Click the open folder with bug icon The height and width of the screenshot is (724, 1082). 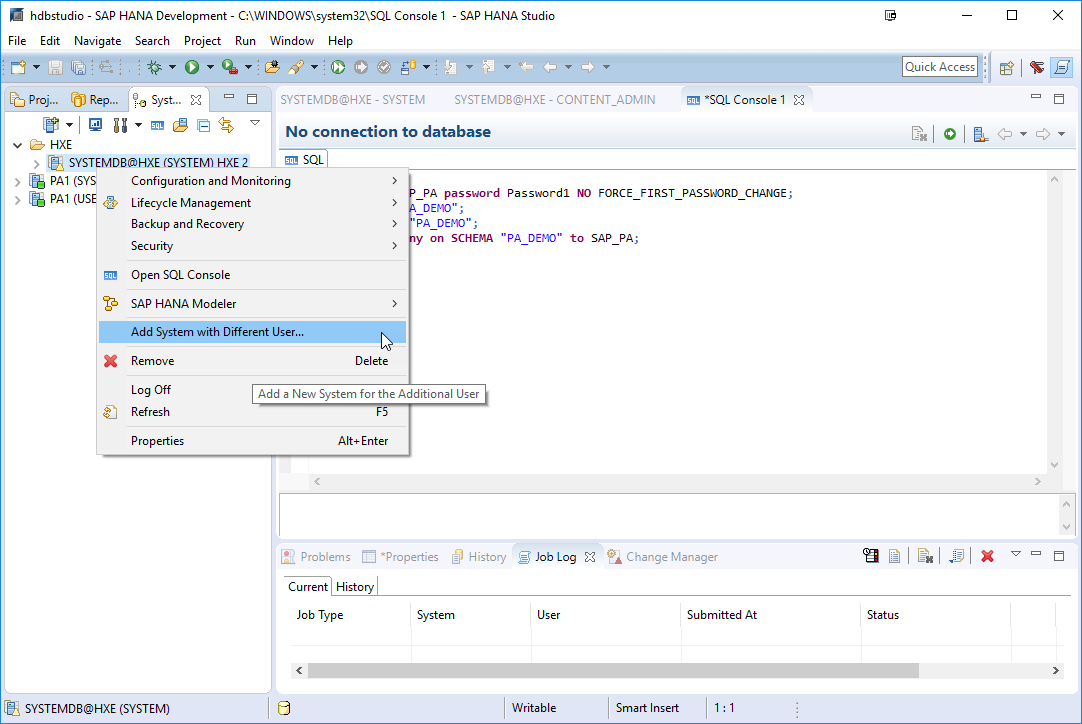(273, 67)
